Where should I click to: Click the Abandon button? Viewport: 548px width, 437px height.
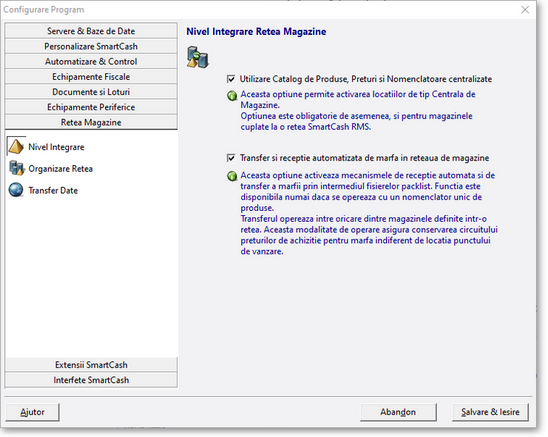tap(398, 412)
